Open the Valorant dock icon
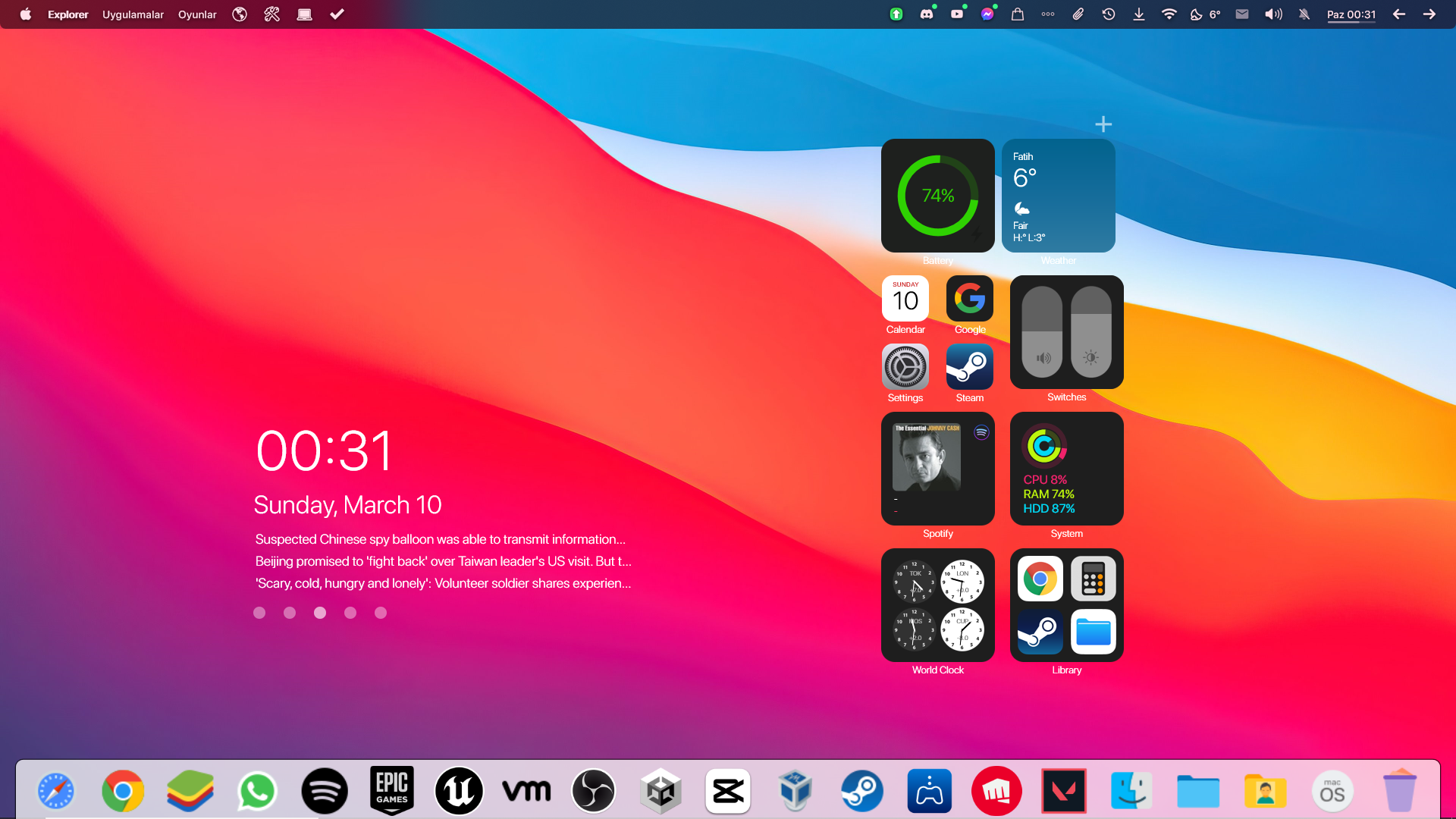This screenshot has height=819, width=1456. tap(1063, 791)
